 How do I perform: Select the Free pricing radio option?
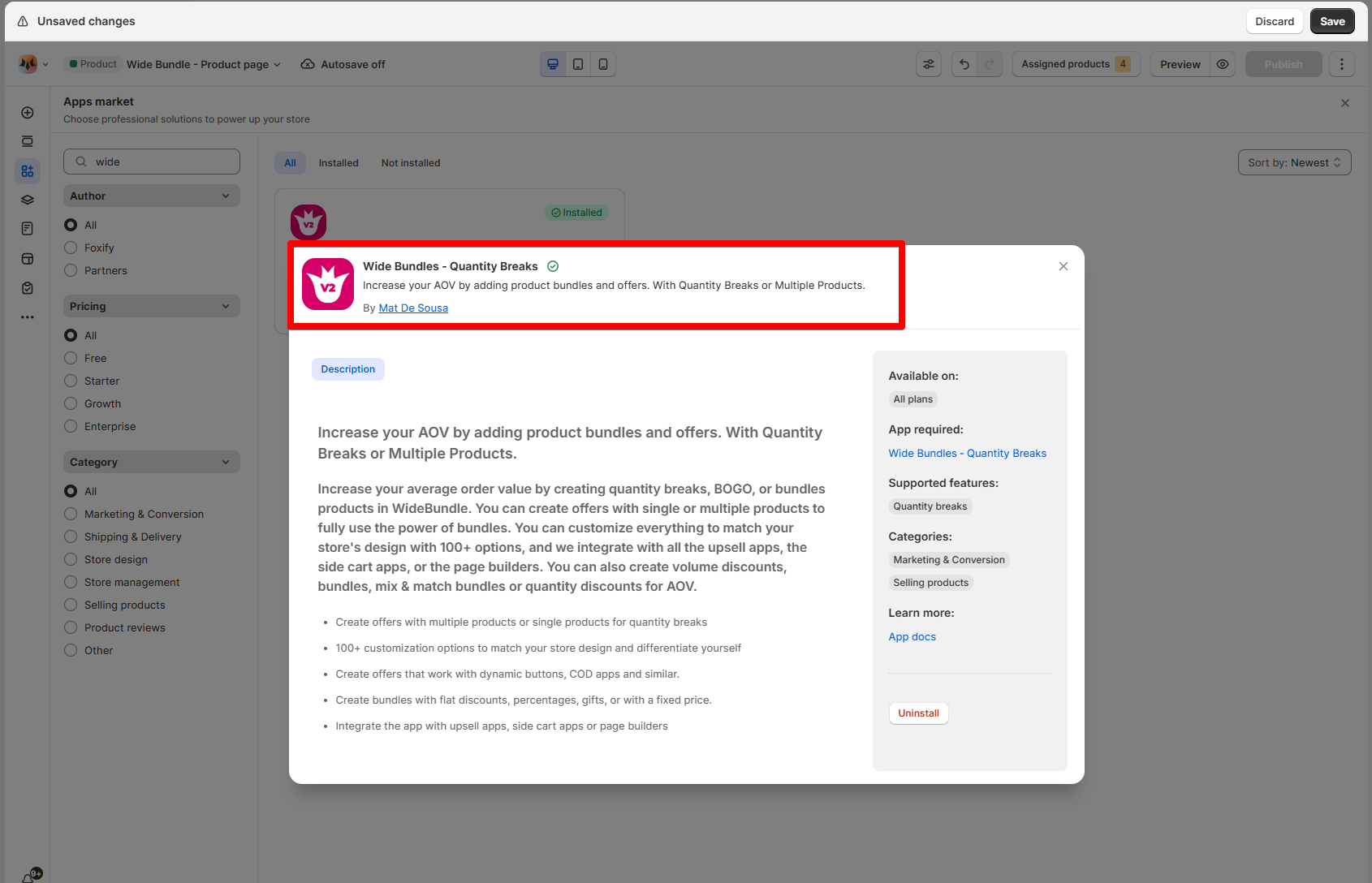point(71,358)
